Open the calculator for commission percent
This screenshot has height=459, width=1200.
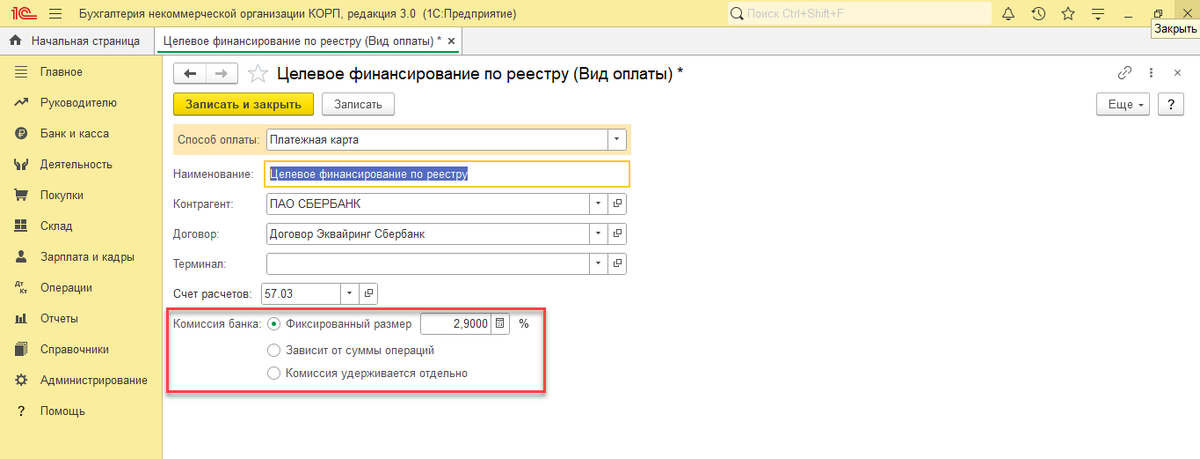[x=501, y=324]
